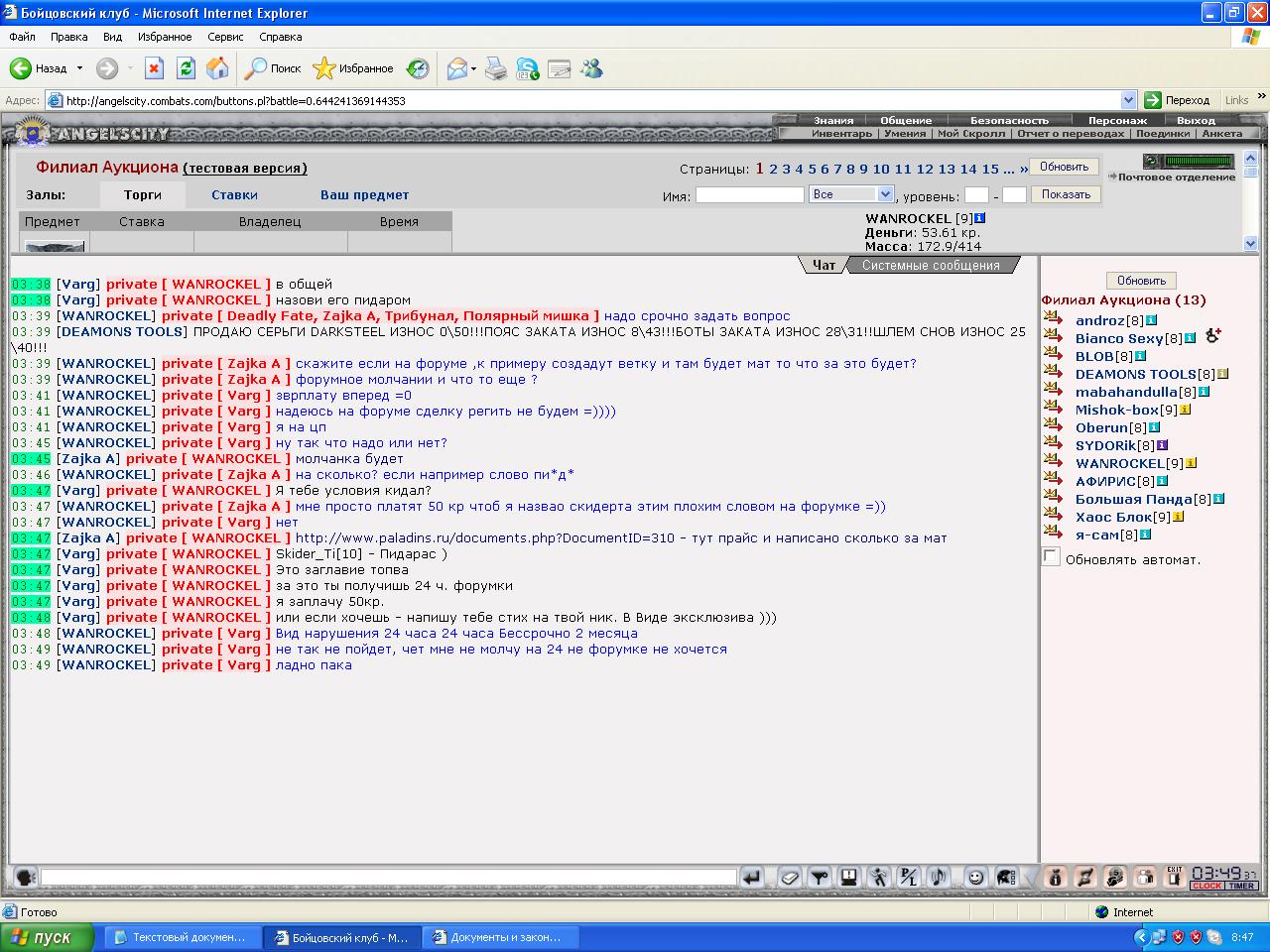Toggle the sound note icon in chat toolbar
The height and width of the screenshot is (952, 1270).
939,877
